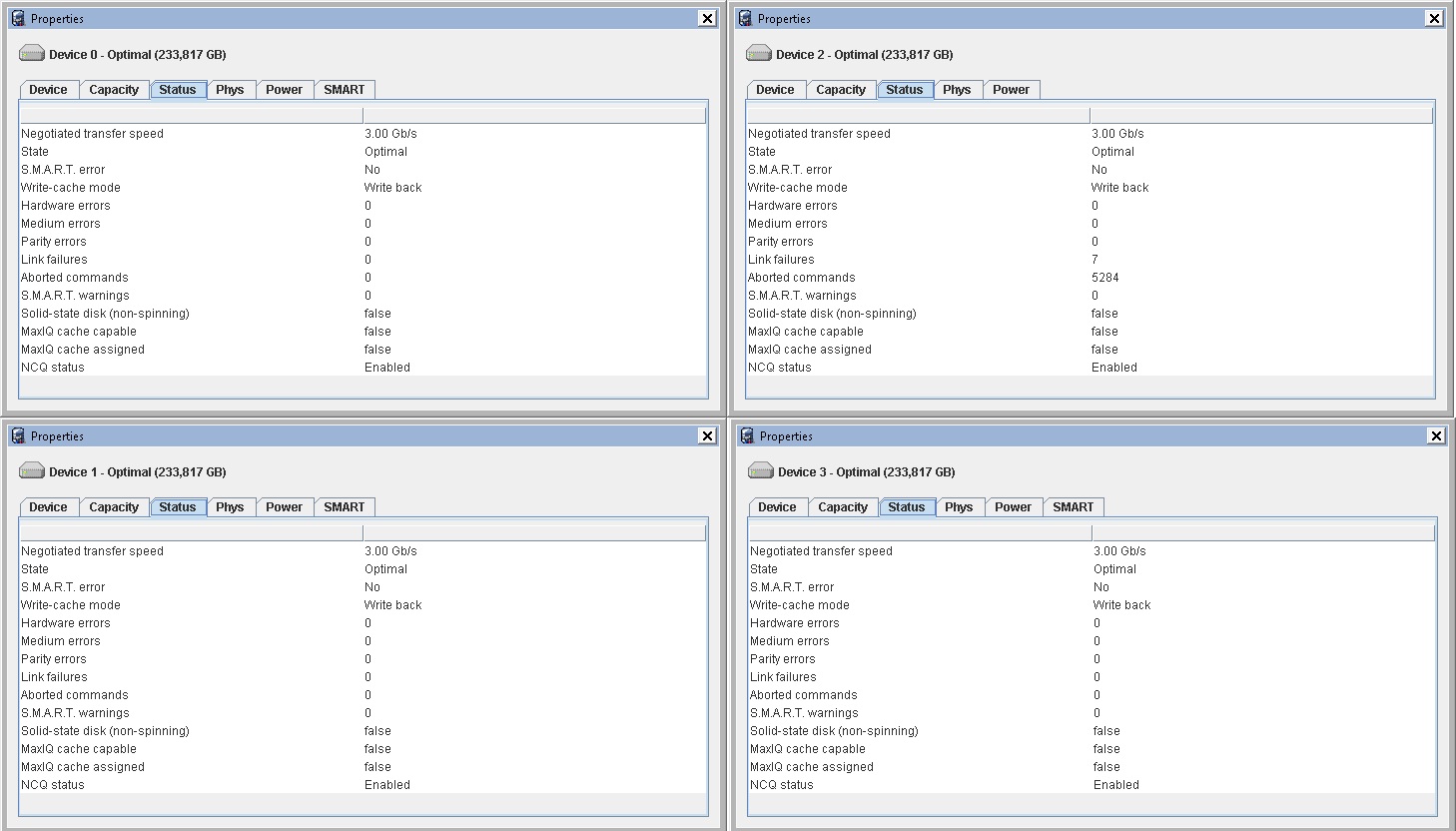Close the Device 2 Properties window
Screen dimensions: 1456x831
click(1434, 18)
